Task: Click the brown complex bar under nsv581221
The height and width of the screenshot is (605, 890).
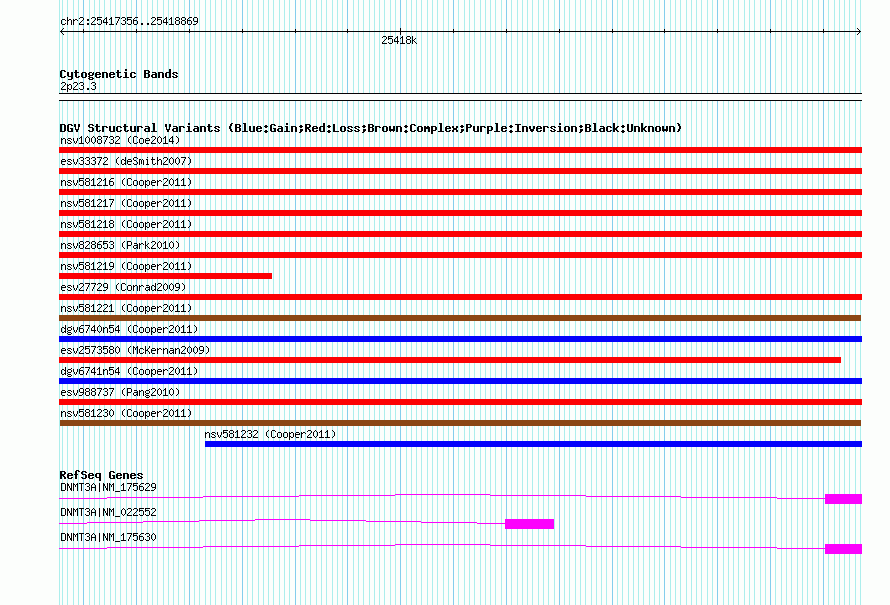Action: pyautogui.click(x=460, y=318)
